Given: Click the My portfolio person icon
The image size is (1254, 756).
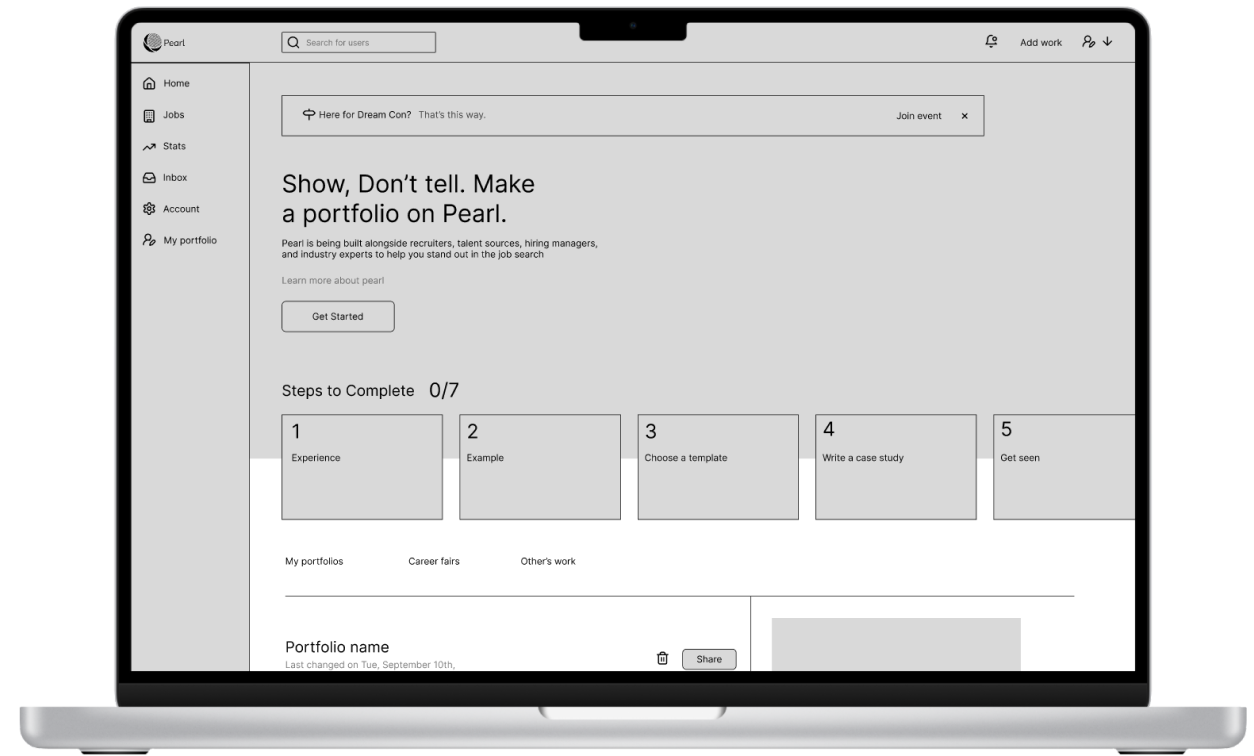Looking at the screenshot, I should click(149, 240).
